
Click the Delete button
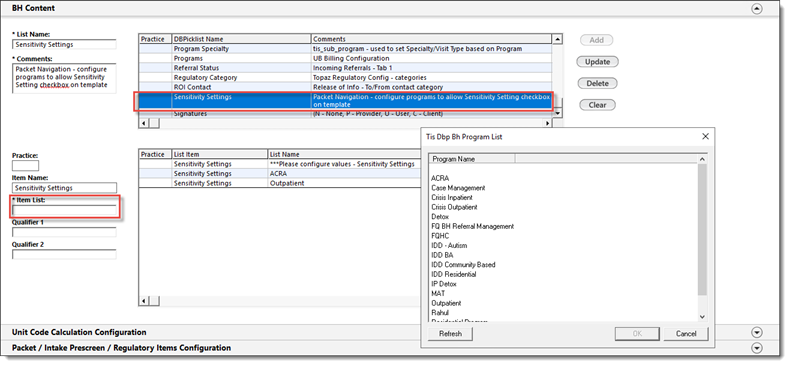597,83
